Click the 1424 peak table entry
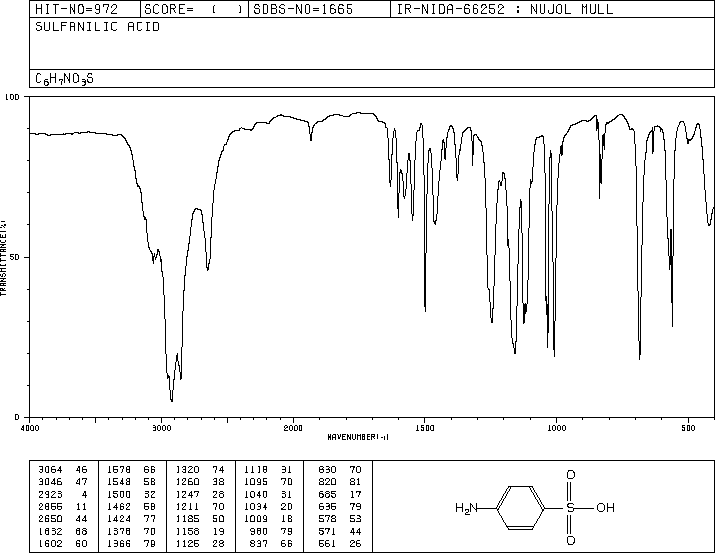 [131, 519]
